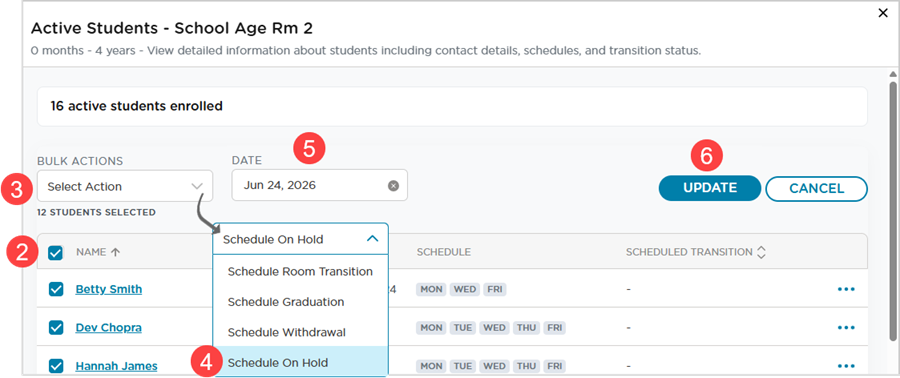Screen dimensions: 900x378
Task: Sort by name using arrow icon
Action: click(115, 252)
